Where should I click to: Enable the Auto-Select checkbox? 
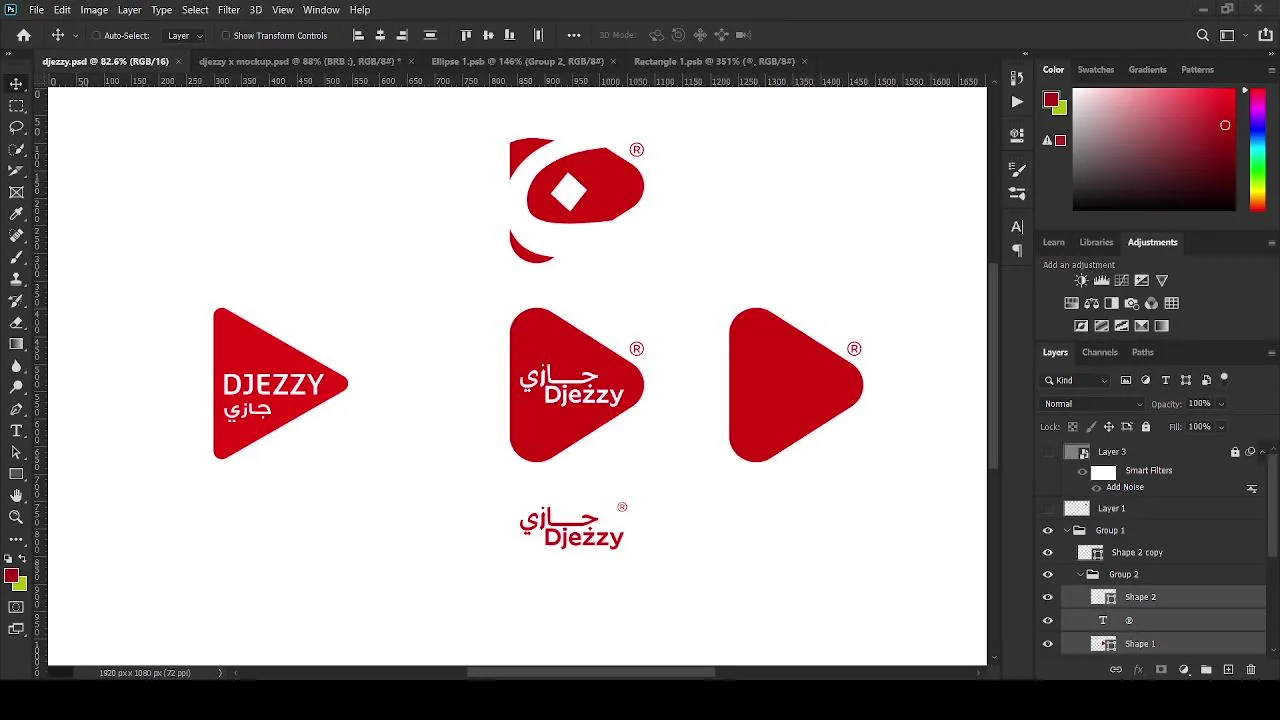pos(96,36)
